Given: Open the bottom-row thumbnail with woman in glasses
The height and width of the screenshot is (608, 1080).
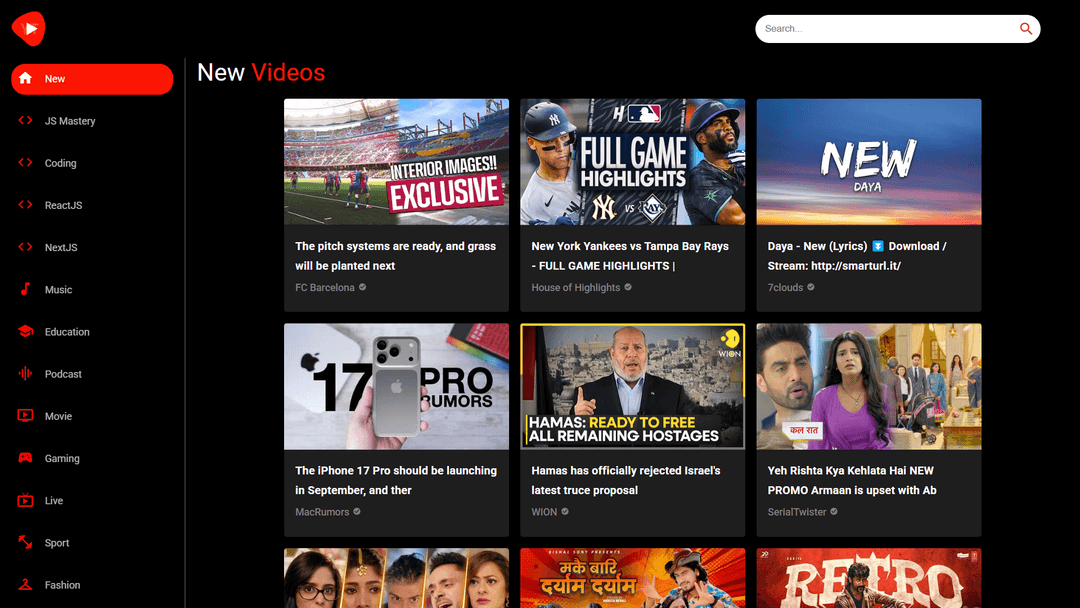Looking at the screenshot, I should tap(396, 578).
